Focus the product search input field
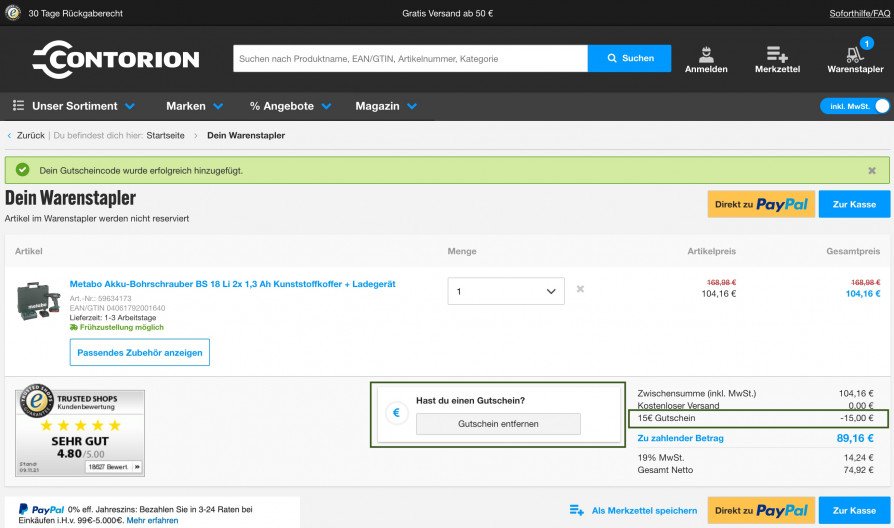Image resolution: width=894 pixels, height=528 pixels. click(x=411, y=58)
